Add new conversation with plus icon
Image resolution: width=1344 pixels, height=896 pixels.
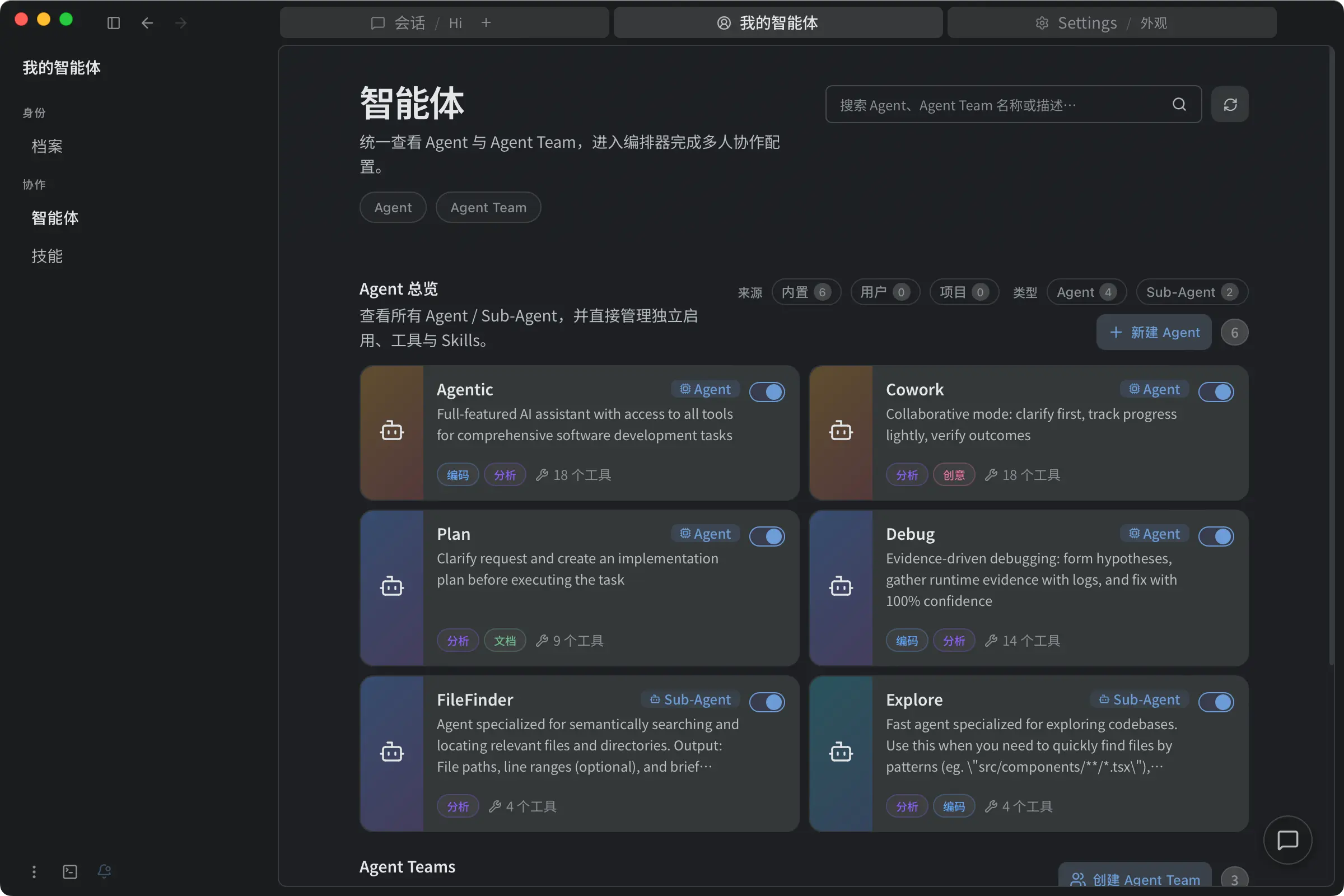[486, 23]
